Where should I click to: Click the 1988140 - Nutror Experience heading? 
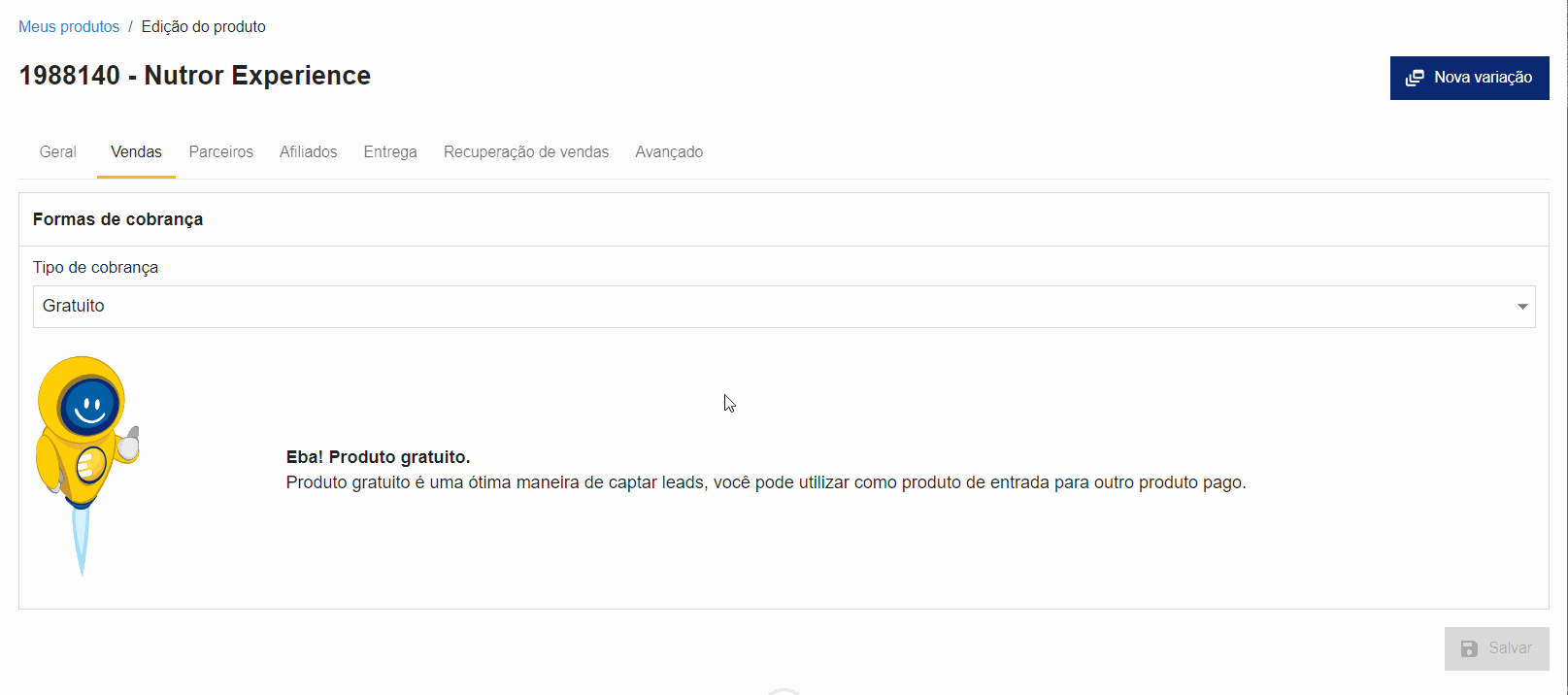click(195, 76)
